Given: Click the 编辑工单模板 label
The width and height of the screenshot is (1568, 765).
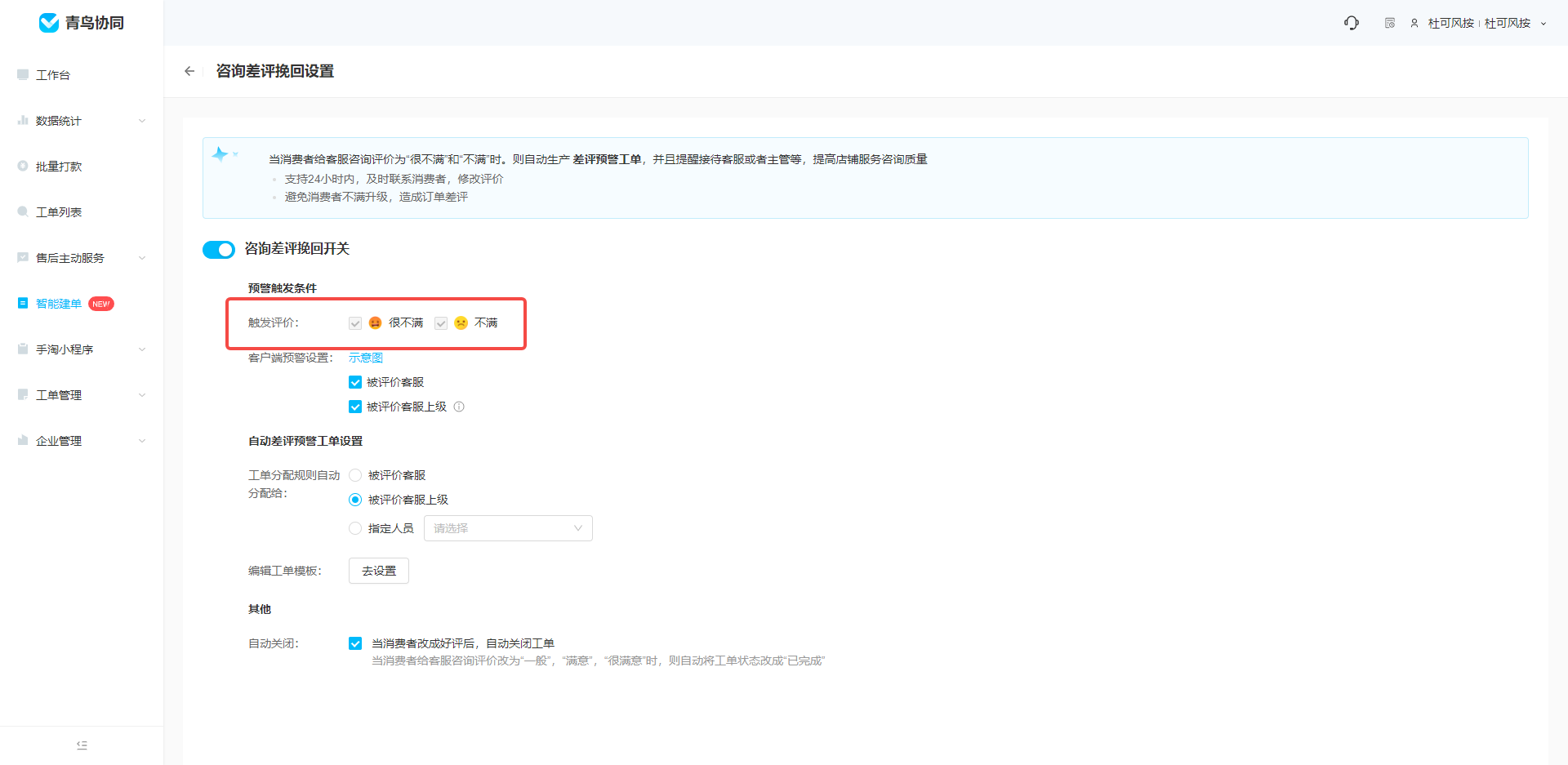Looking at the screenshot, I should click(x=285, y=571).
